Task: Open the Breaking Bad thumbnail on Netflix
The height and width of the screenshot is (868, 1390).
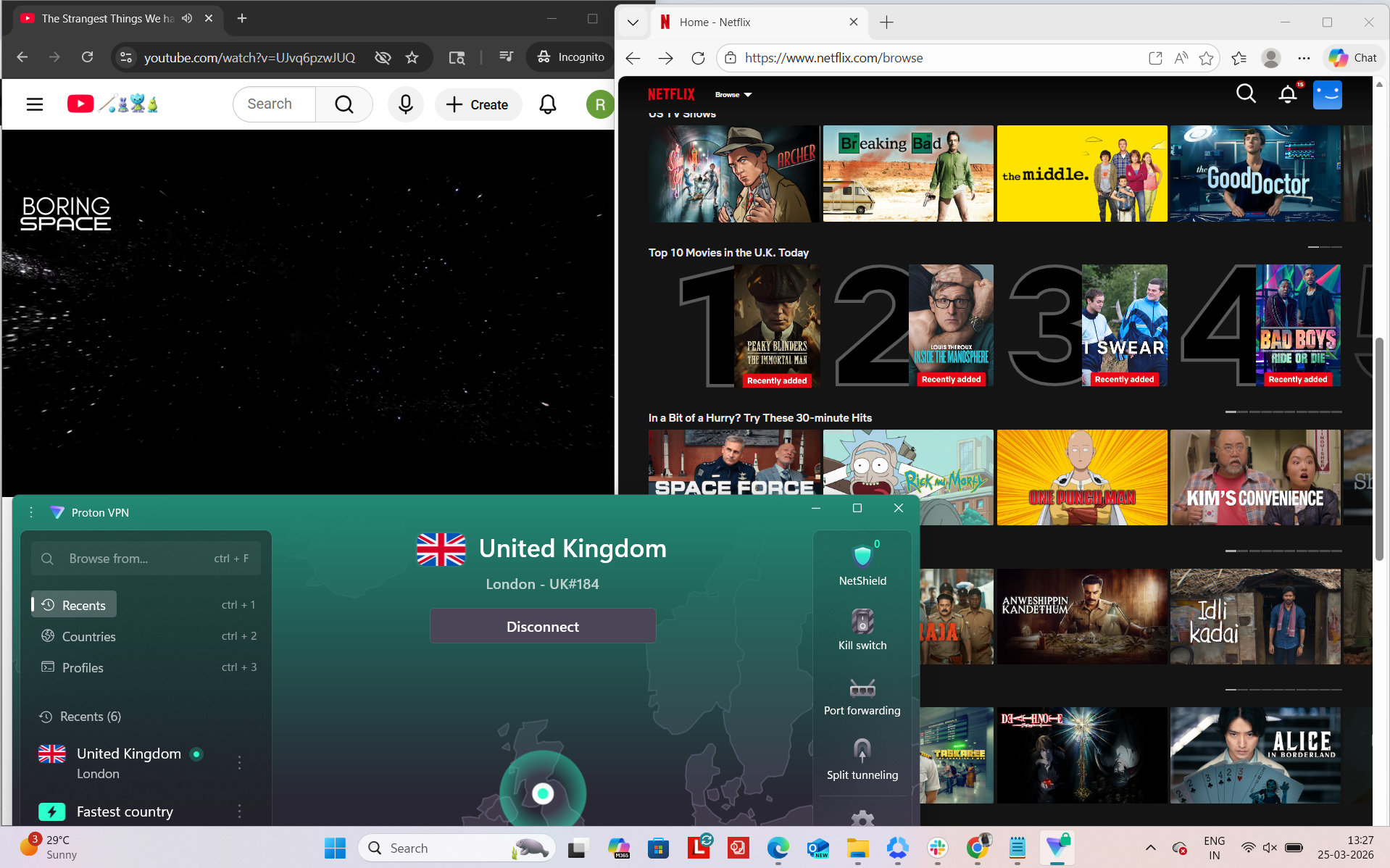Action: (908, 173)
